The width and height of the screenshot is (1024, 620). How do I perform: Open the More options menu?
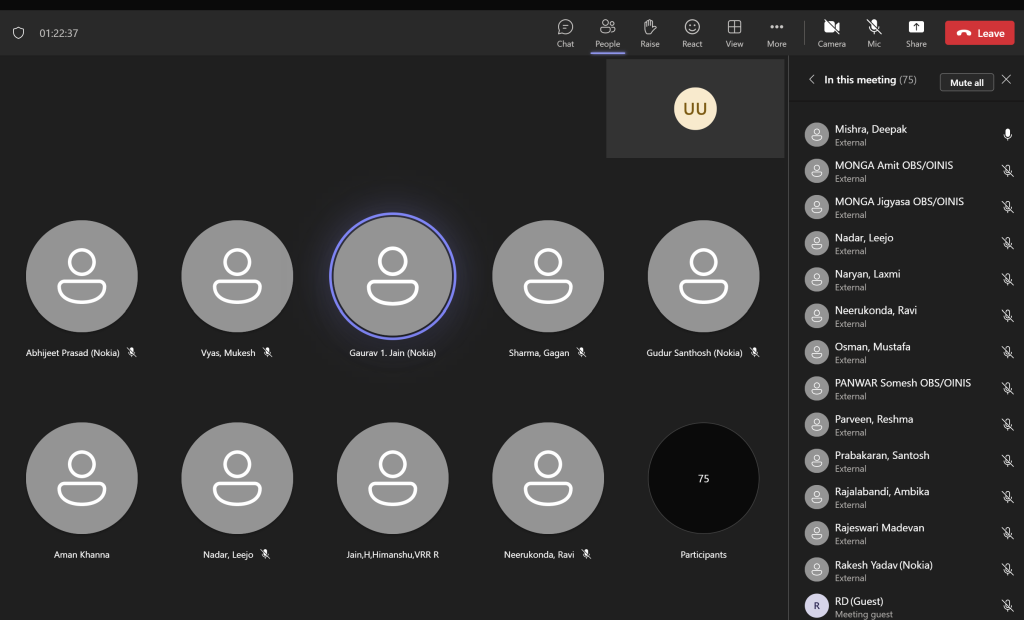tap(776, 32)
